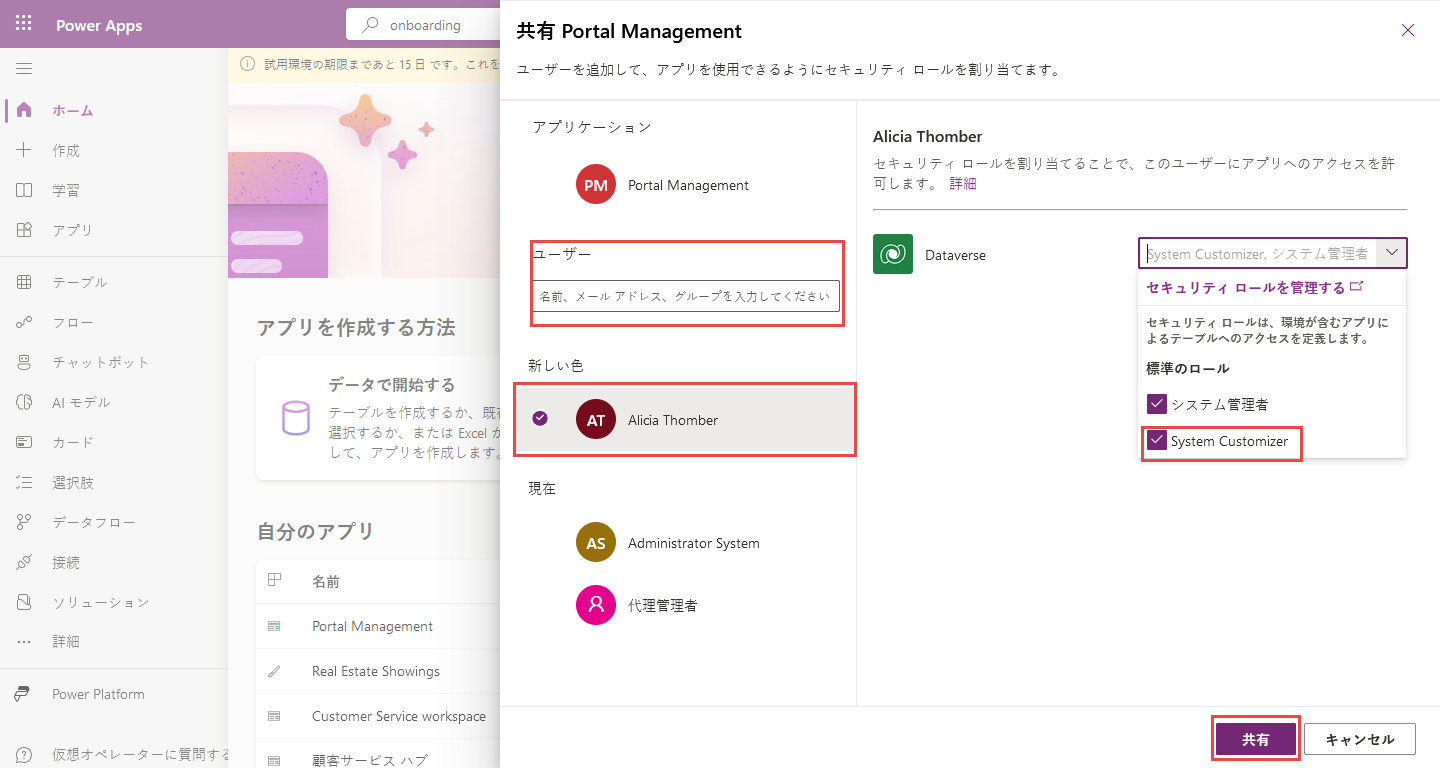Click the virtual operator question mark icon
This screenshot has width=1440, height=768.
[x=24, y=754]
